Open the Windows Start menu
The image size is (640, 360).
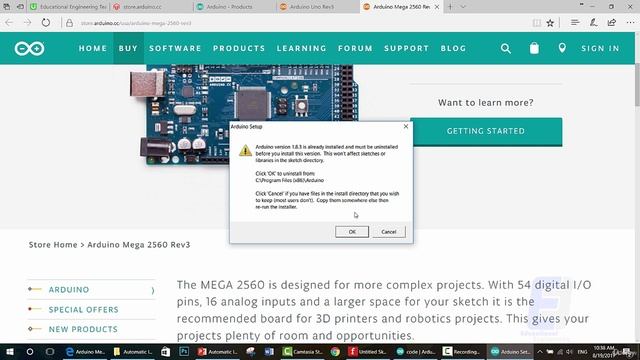point(9,351)
